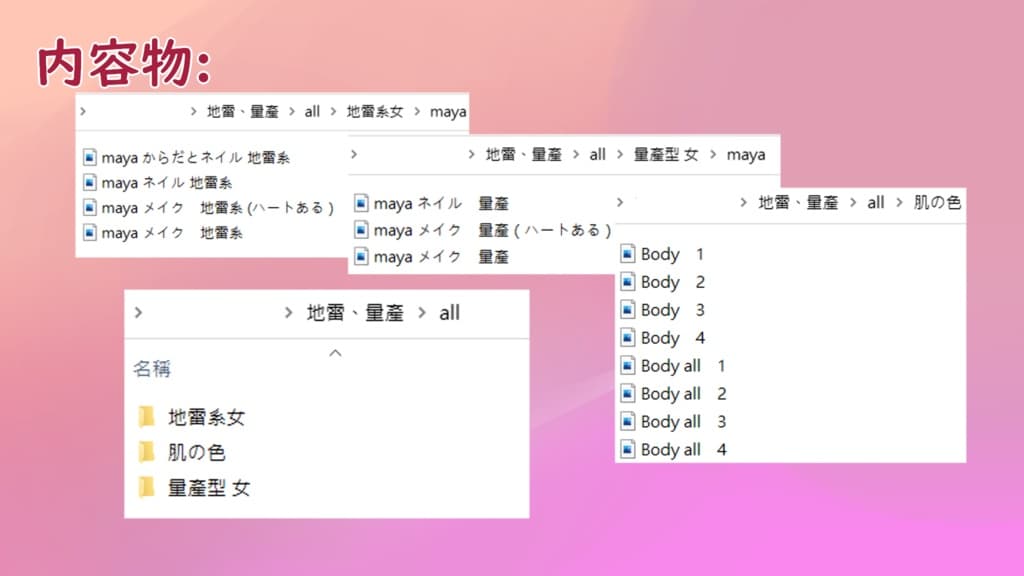Image resolution: width=1024 pixels, height=576 pixels.
Task: Select the maya メイク 量産 file icon
Action: pos(360,257)
